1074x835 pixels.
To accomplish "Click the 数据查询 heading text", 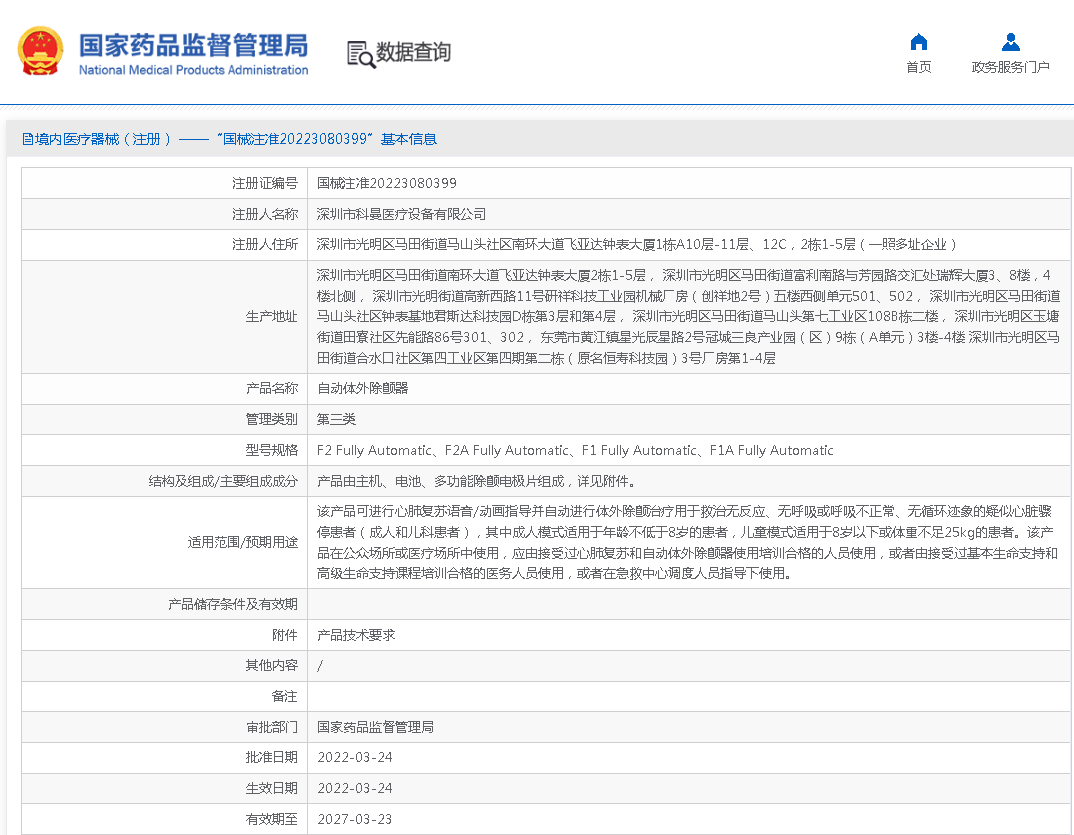I will click(414, 53).
